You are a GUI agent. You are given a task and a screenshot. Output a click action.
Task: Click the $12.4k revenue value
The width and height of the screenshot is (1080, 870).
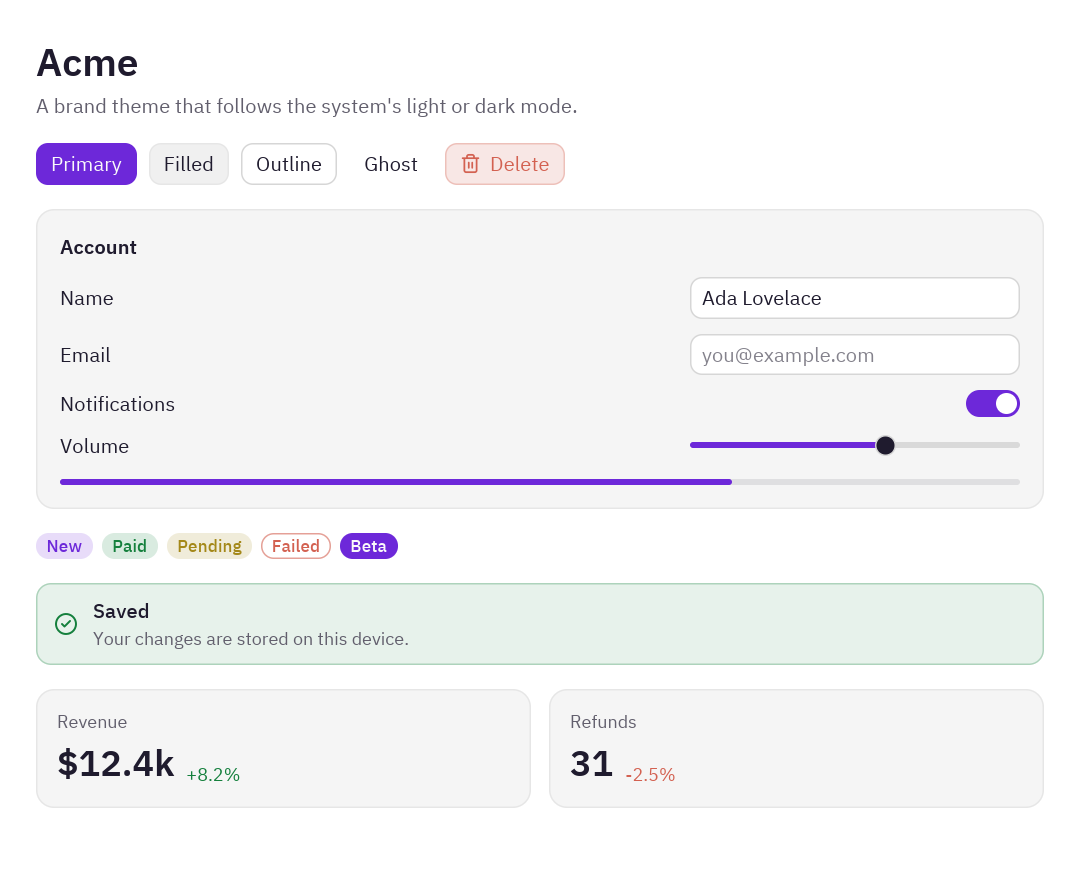[x=116, y=763]
